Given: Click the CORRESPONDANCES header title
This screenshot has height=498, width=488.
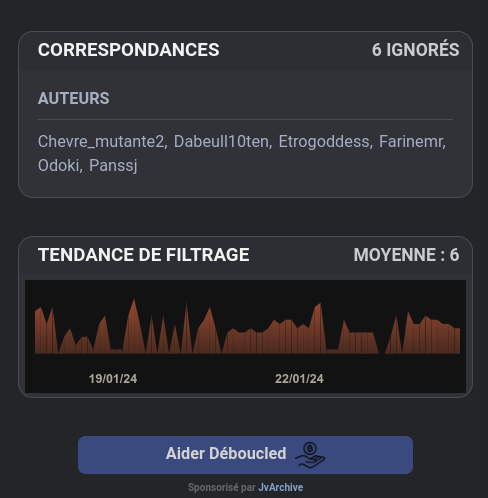Looking at the screenshot, I should 129,50.
